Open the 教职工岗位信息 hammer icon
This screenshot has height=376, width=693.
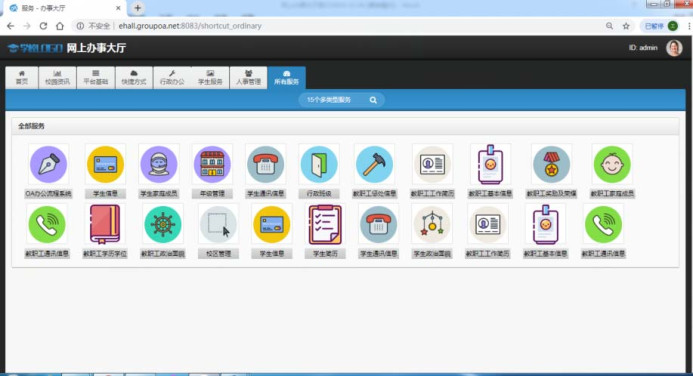click(374, 164)
